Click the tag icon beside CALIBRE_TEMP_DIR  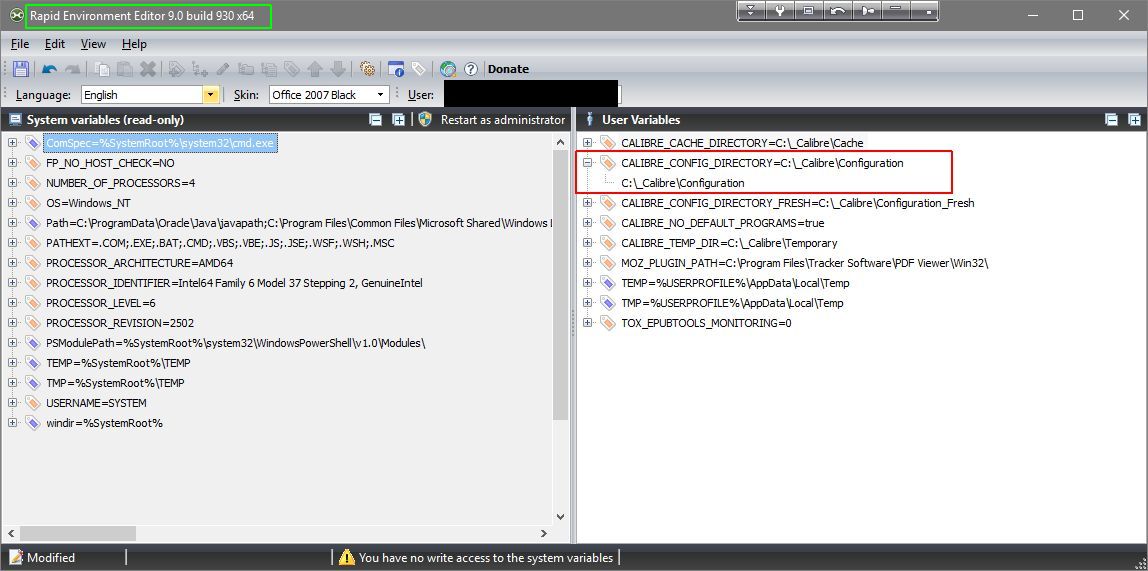(608, 243)
